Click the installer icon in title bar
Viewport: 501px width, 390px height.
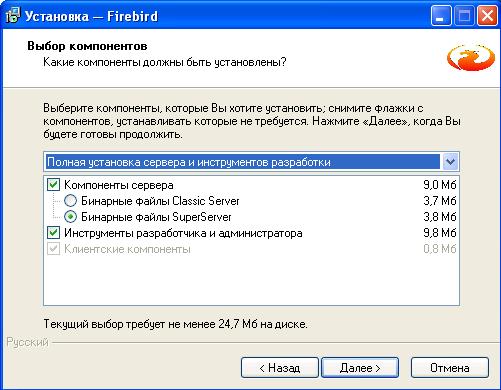pyautogui.click(x=13, y=16)
